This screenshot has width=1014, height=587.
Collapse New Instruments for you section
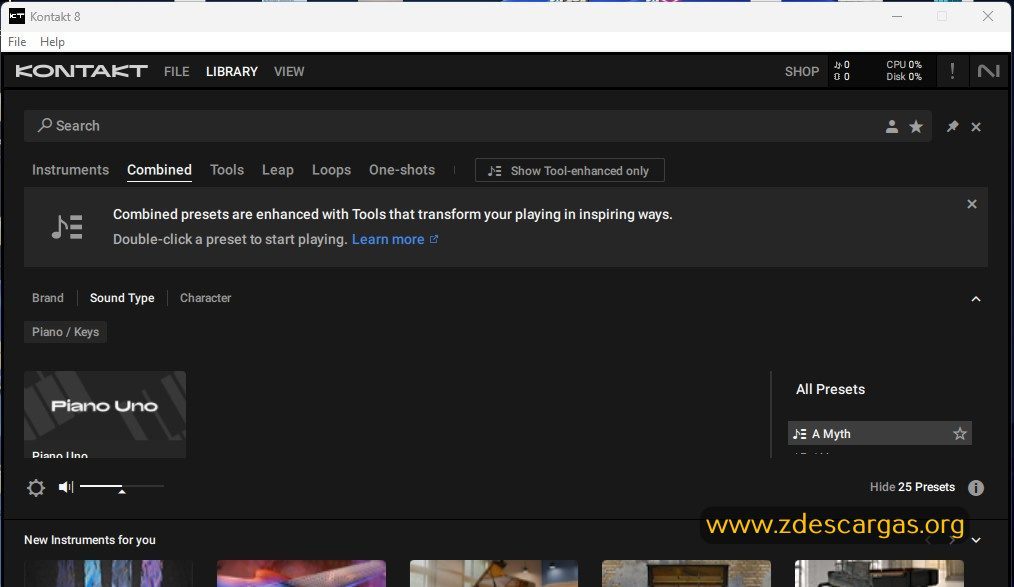coord(976,540)
